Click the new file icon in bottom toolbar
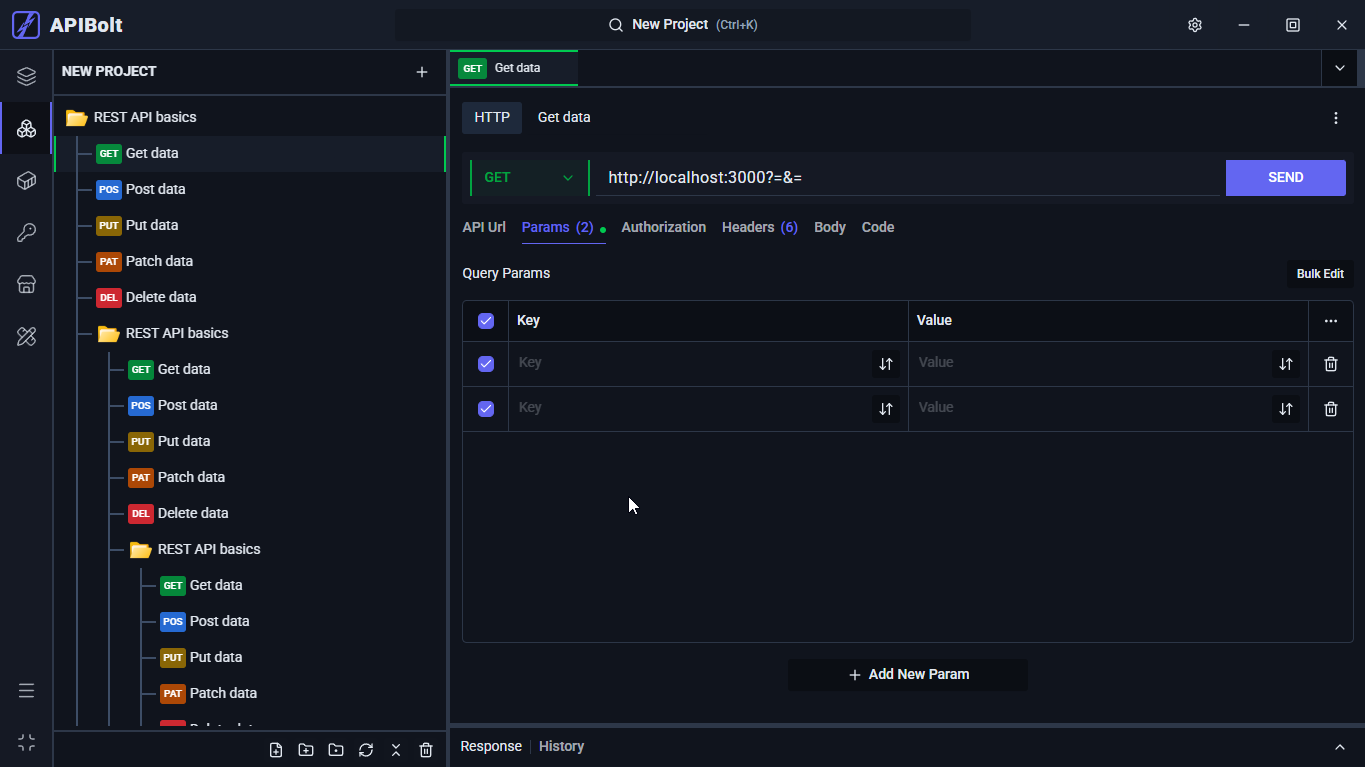This screenshot has width=1365, height=767. pyautogui.click(x=276, y=750)
